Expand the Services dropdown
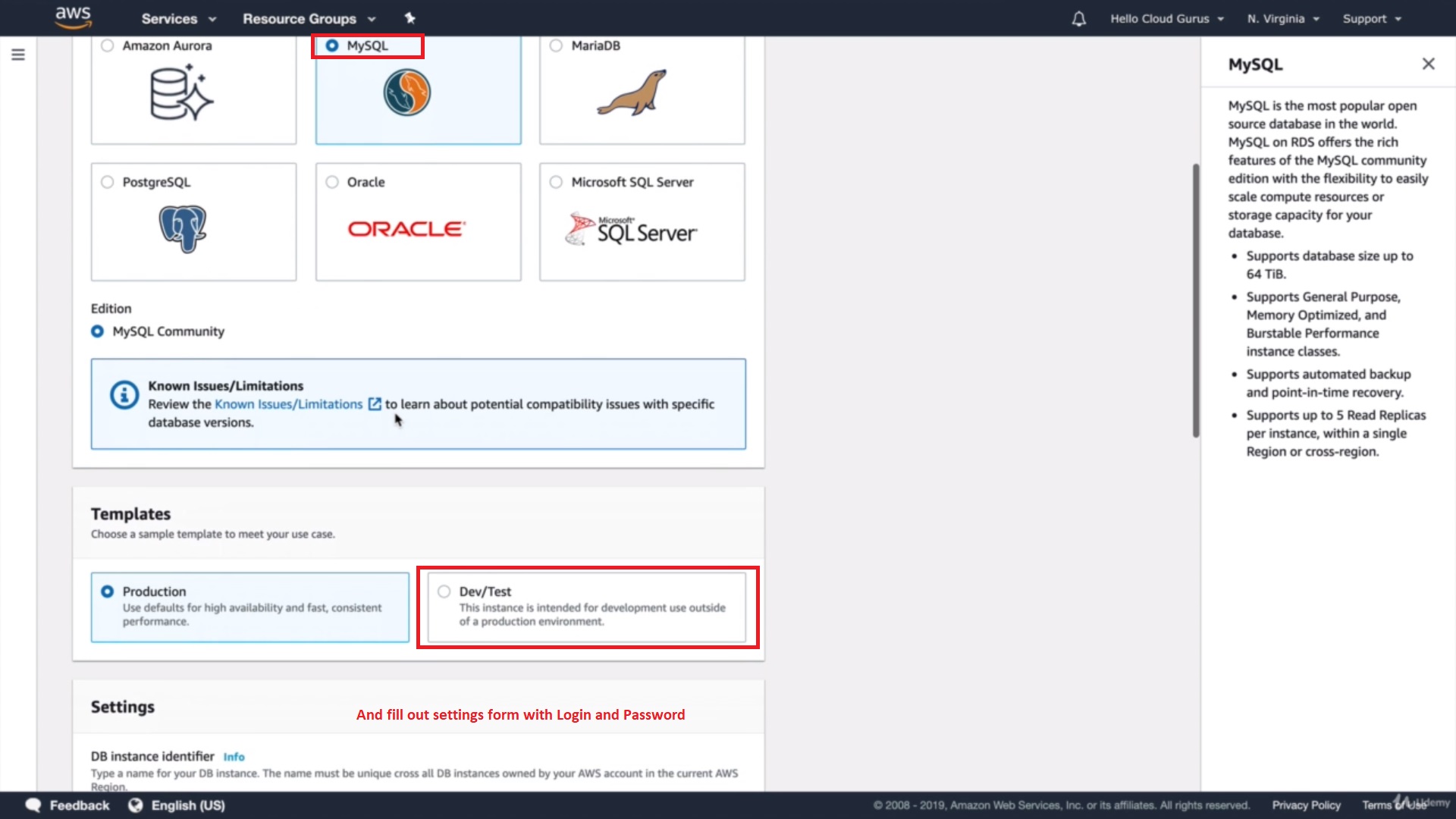 (178, 19)
